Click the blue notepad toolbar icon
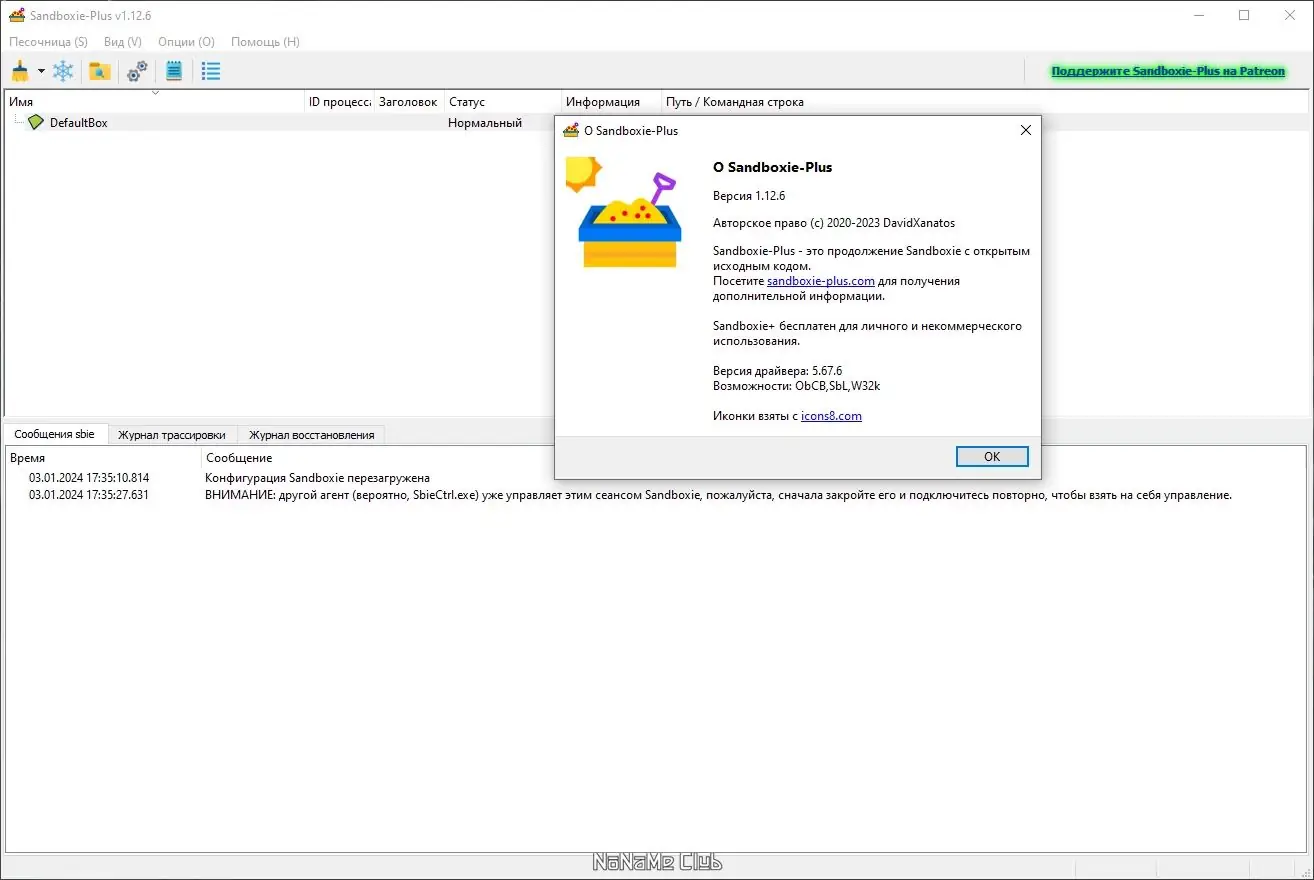This screenshot has width=1314, height=880. click(174, 71)
